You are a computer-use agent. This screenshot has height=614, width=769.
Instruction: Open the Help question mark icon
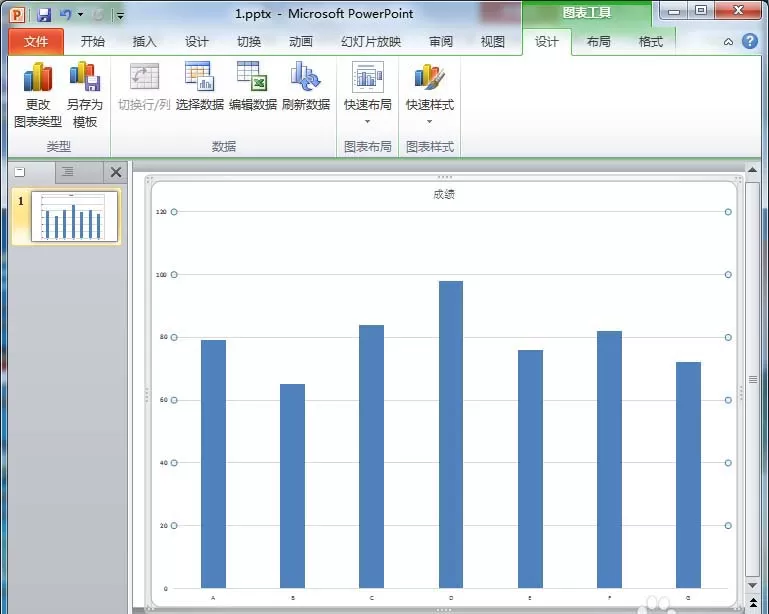pyautogui.click(x=749, y=41)
